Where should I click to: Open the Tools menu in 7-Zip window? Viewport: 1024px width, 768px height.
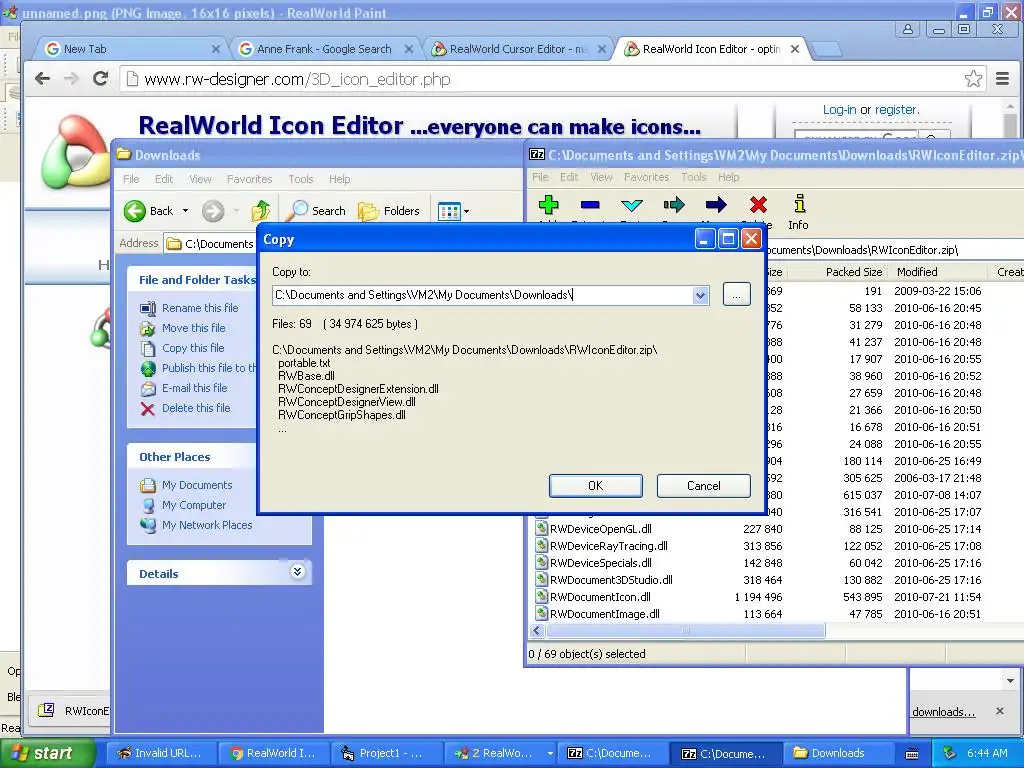(694, 177)
